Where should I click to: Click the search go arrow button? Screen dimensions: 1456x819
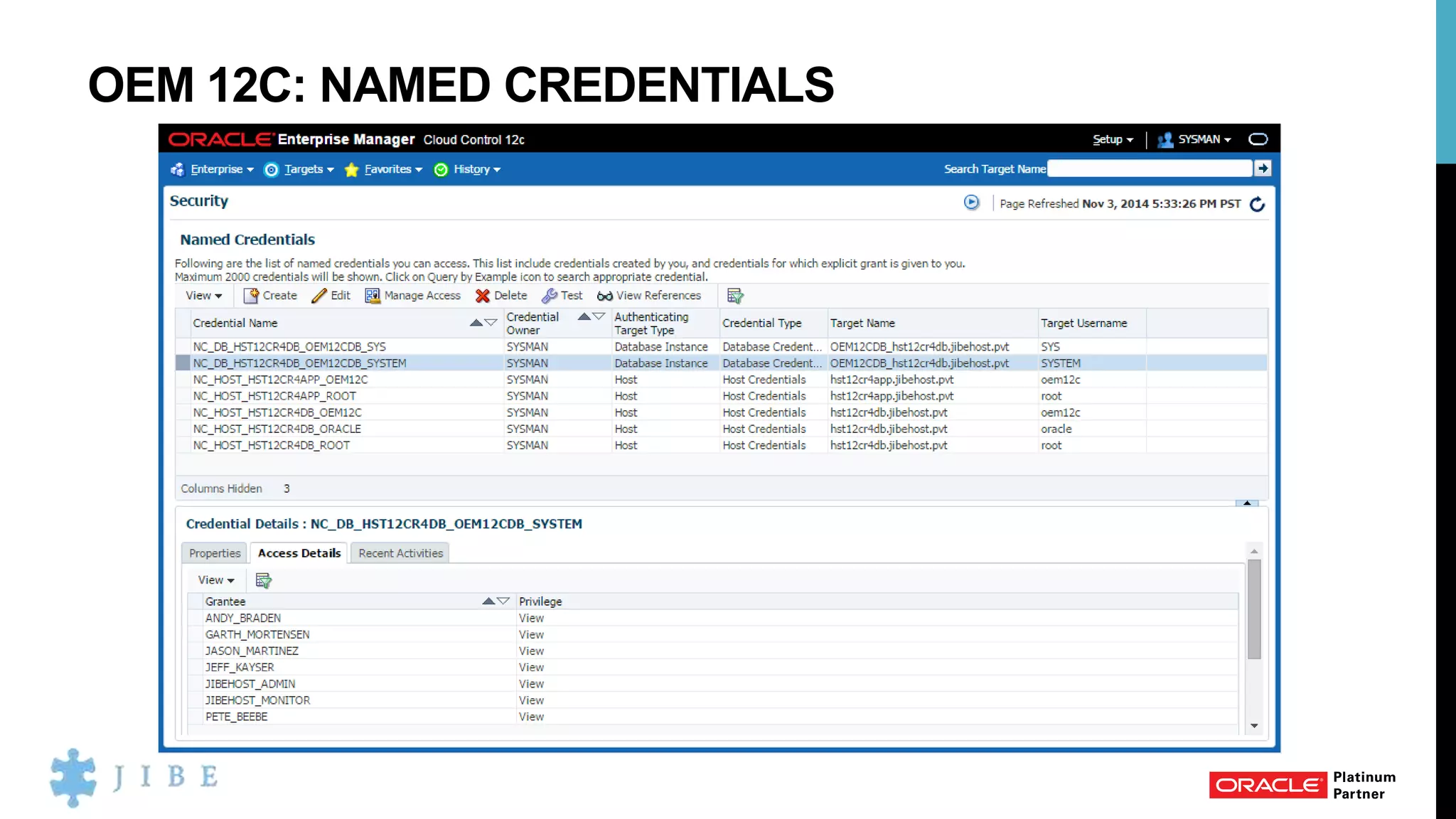1263,168
